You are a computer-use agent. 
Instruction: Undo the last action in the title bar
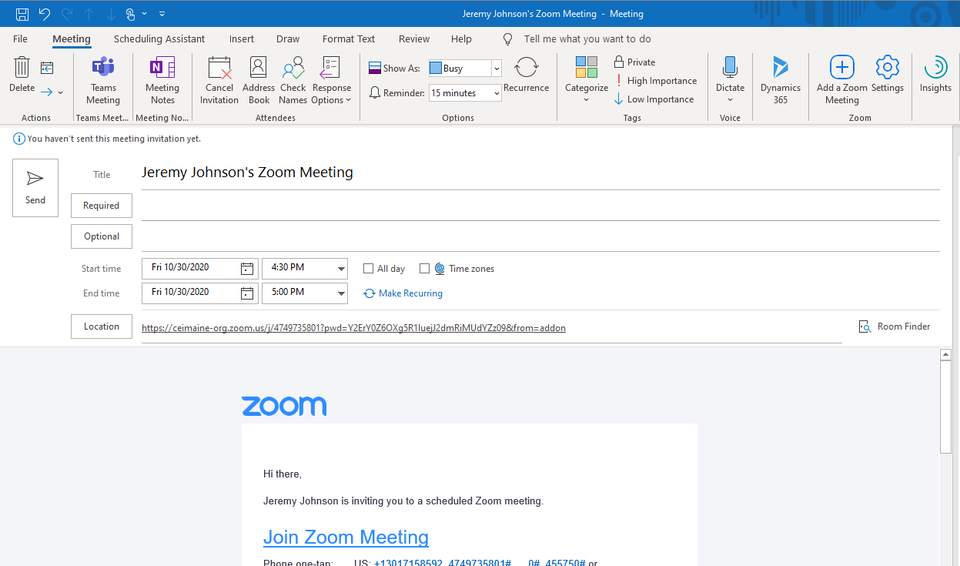[x=44, y=13]
